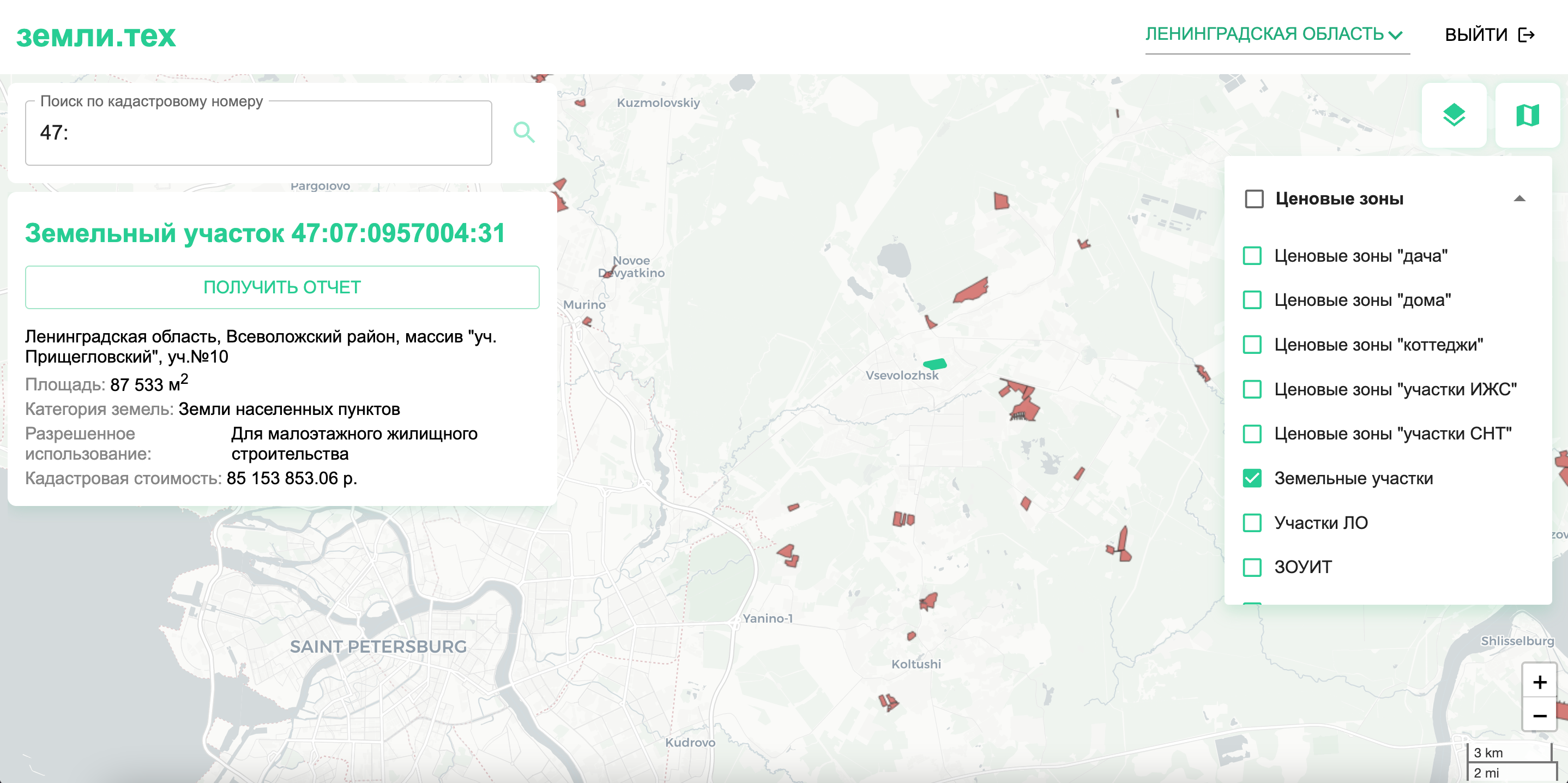Check the Ценовые зоны parent checkbox
1568x783 pixels.
coord(1254,199)
